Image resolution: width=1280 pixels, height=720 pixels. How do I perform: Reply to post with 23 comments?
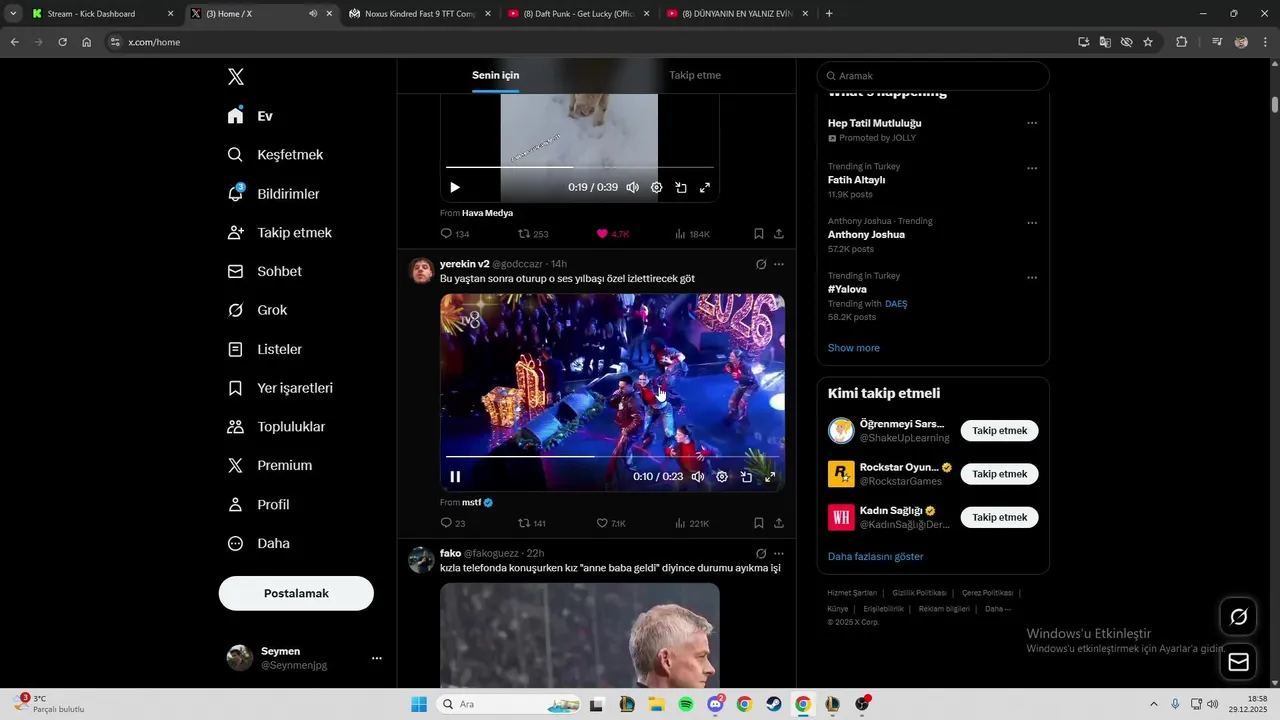(453, 523)
